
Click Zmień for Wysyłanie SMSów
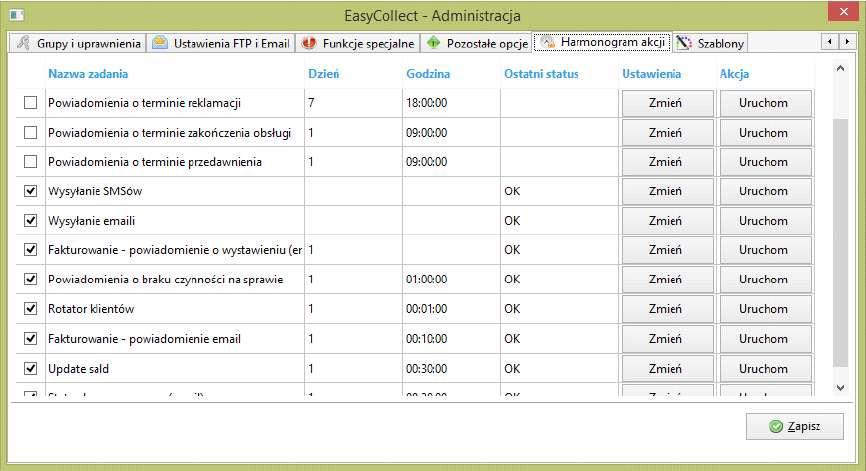667,192
